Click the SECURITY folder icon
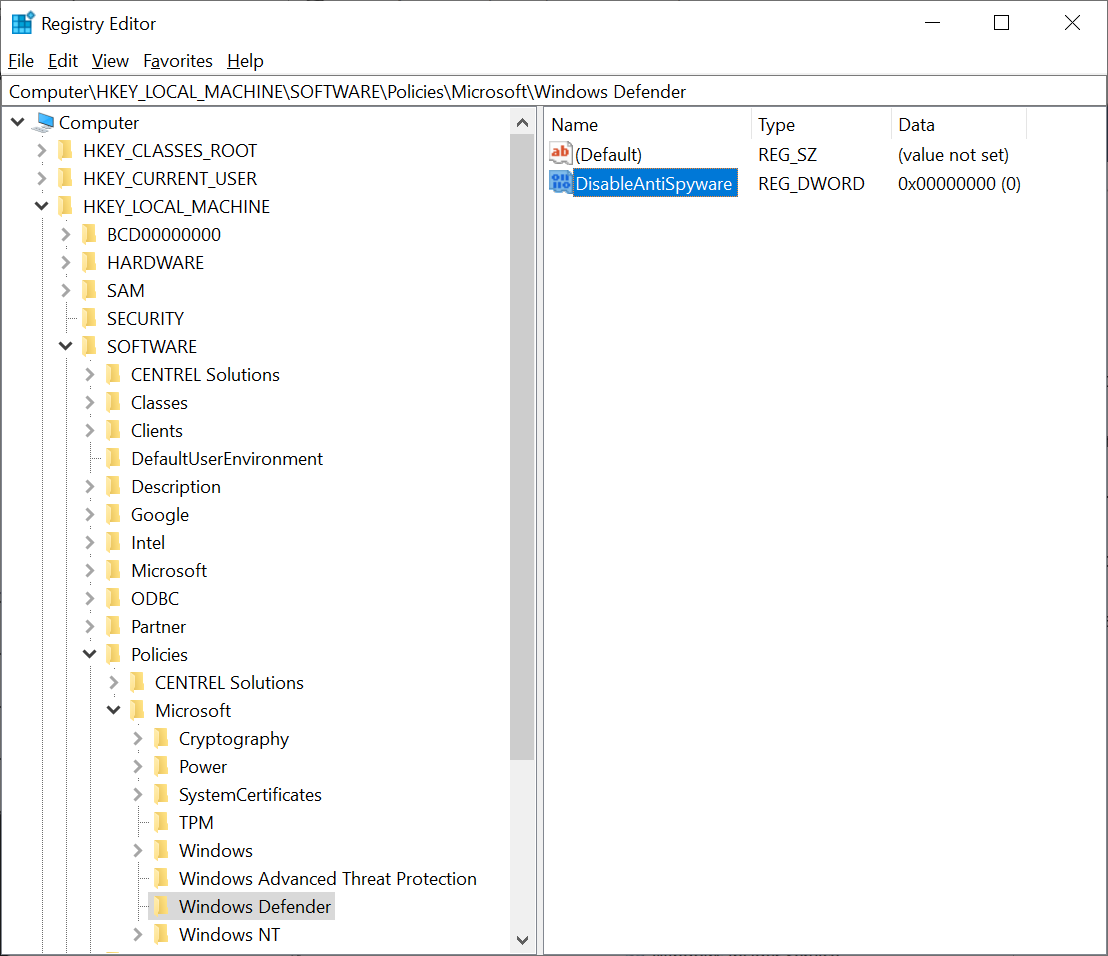The height and width of the screenshot is (956, 1108). click(90, 318)
